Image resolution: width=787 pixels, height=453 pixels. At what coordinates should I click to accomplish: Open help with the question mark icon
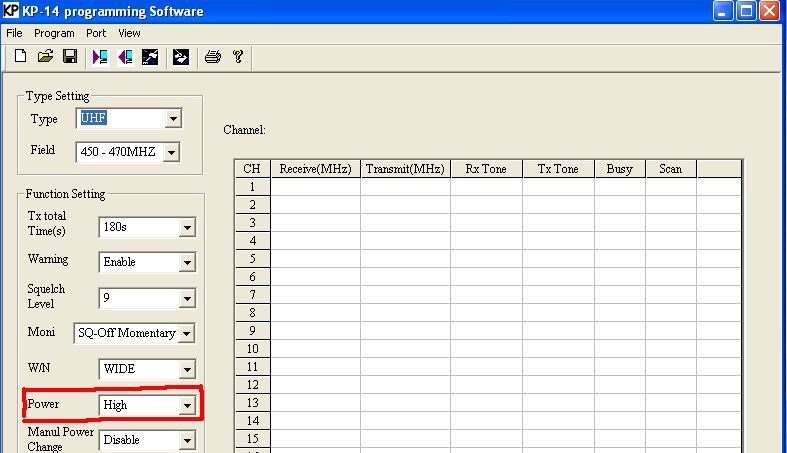coord(238,57)
